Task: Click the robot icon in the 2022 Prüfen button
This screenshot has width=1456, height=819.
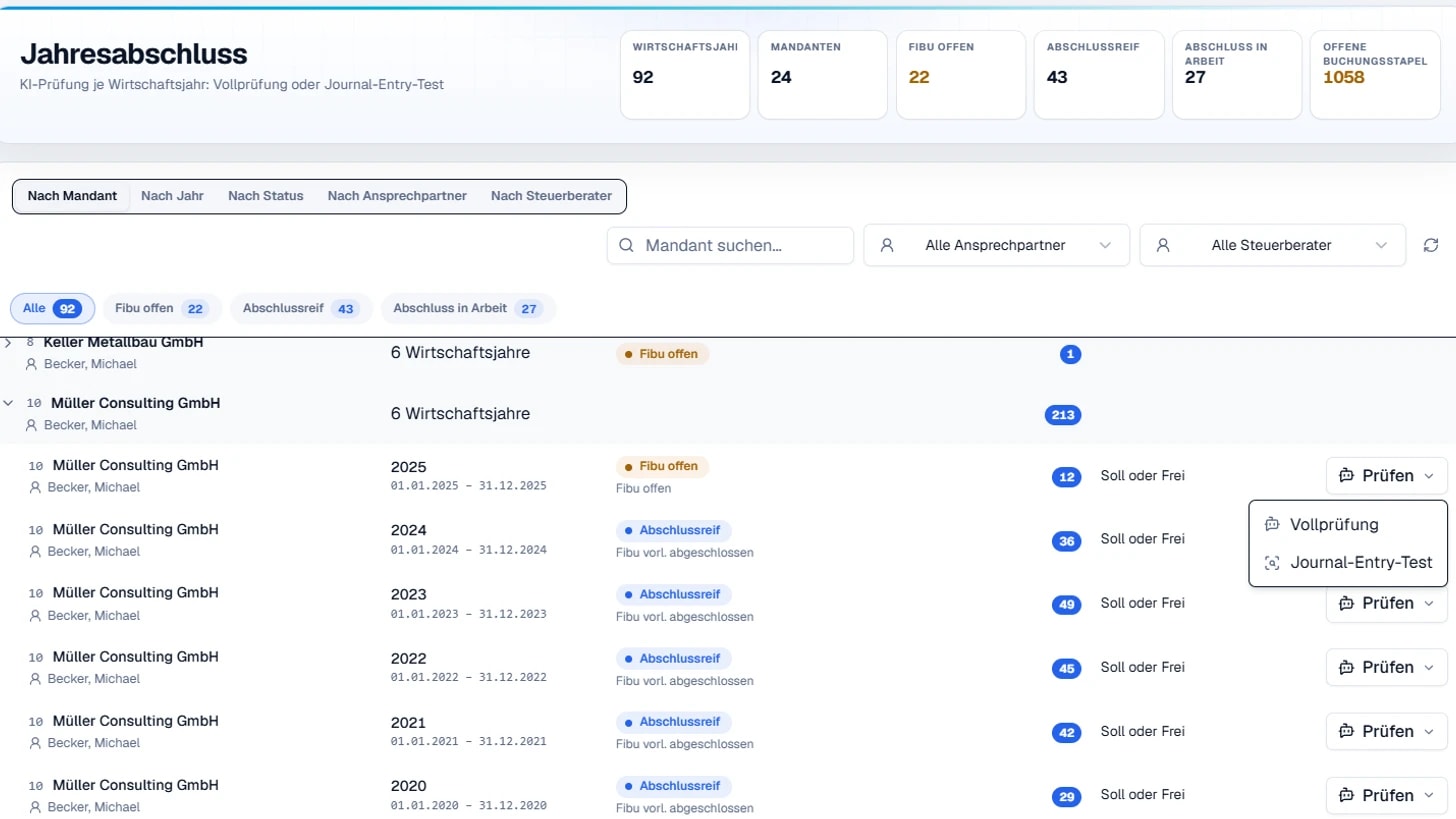Action: pyautogui.click(x=1346, y=667)
